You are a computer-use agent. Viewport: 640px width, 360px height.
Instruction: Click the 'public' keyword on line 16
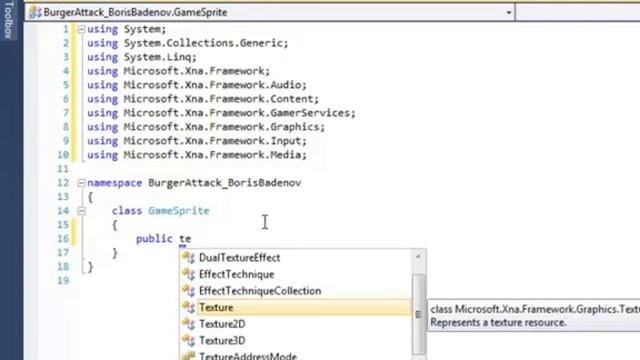(x=154, y=239)
